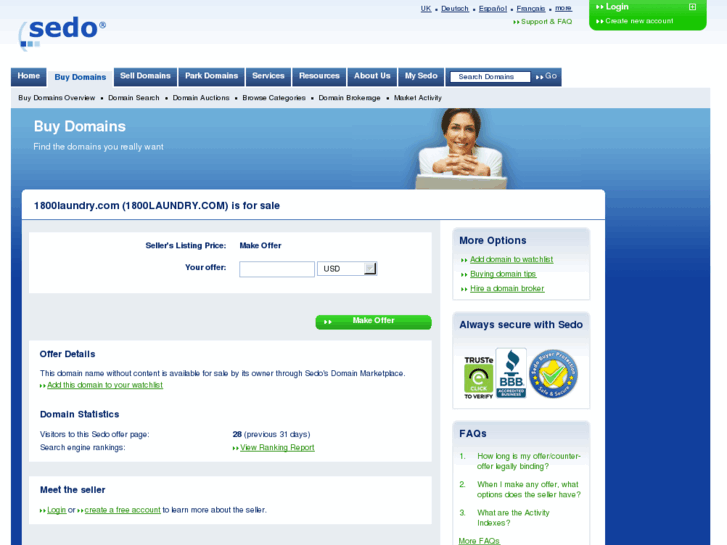This screenshot has height=545, width=727.
Task: Open Market Activity submenu item
Action: pos(418,98)
